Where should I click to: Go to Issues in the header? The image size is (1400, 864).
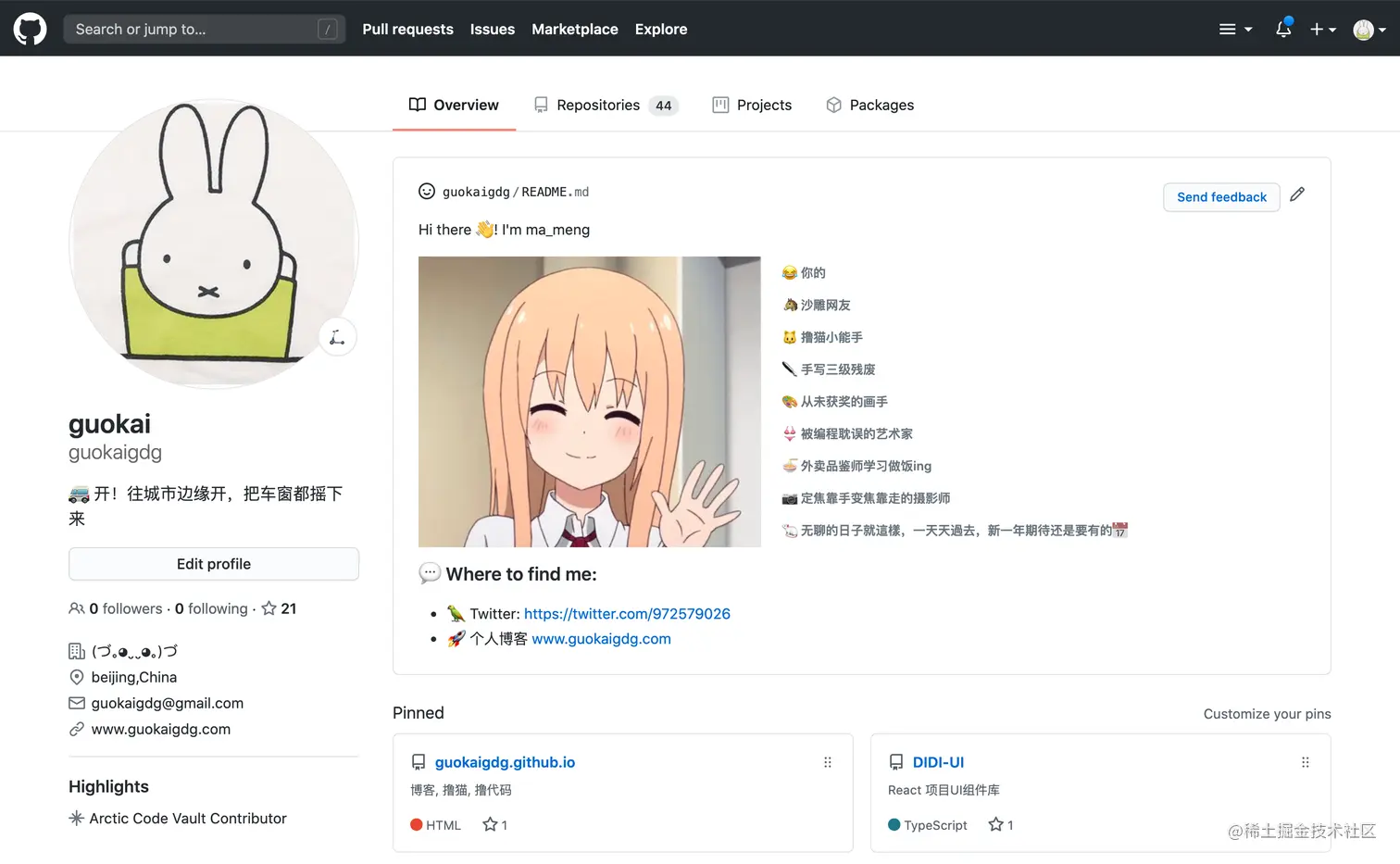492,29
